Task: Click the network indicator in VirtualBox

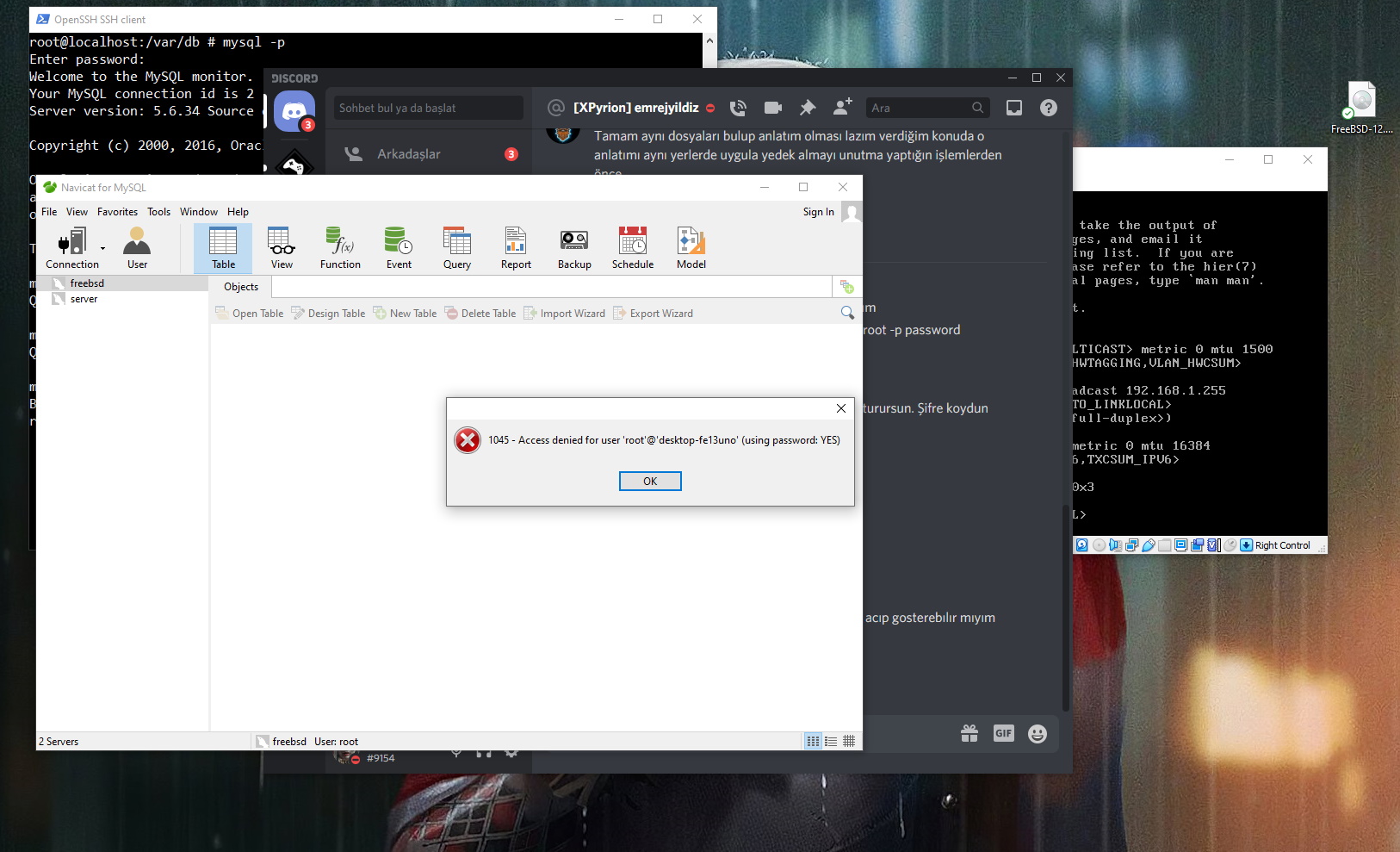Action: click(1132, 545)
